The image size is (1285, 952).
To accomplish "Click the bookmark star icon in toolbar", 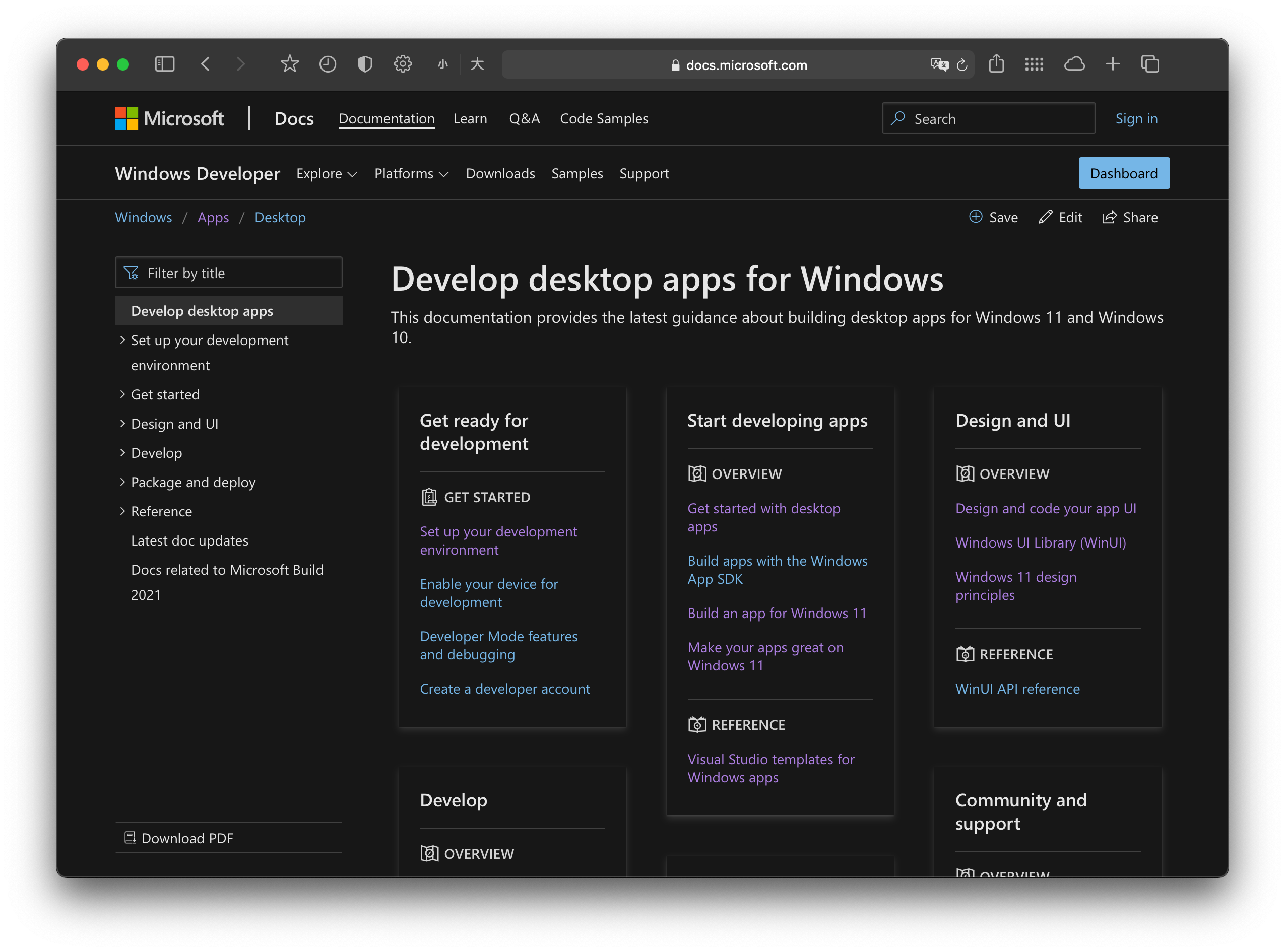I will pos(289,64).
